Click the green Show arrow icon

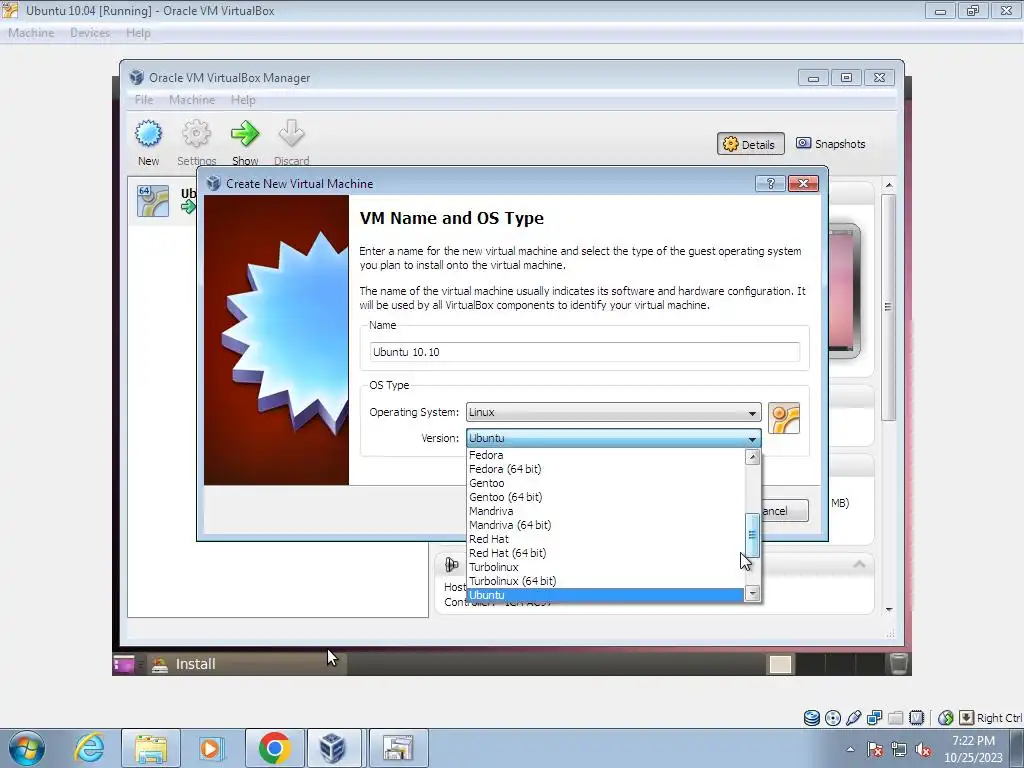pyautogui.click(x=245, y=134)
